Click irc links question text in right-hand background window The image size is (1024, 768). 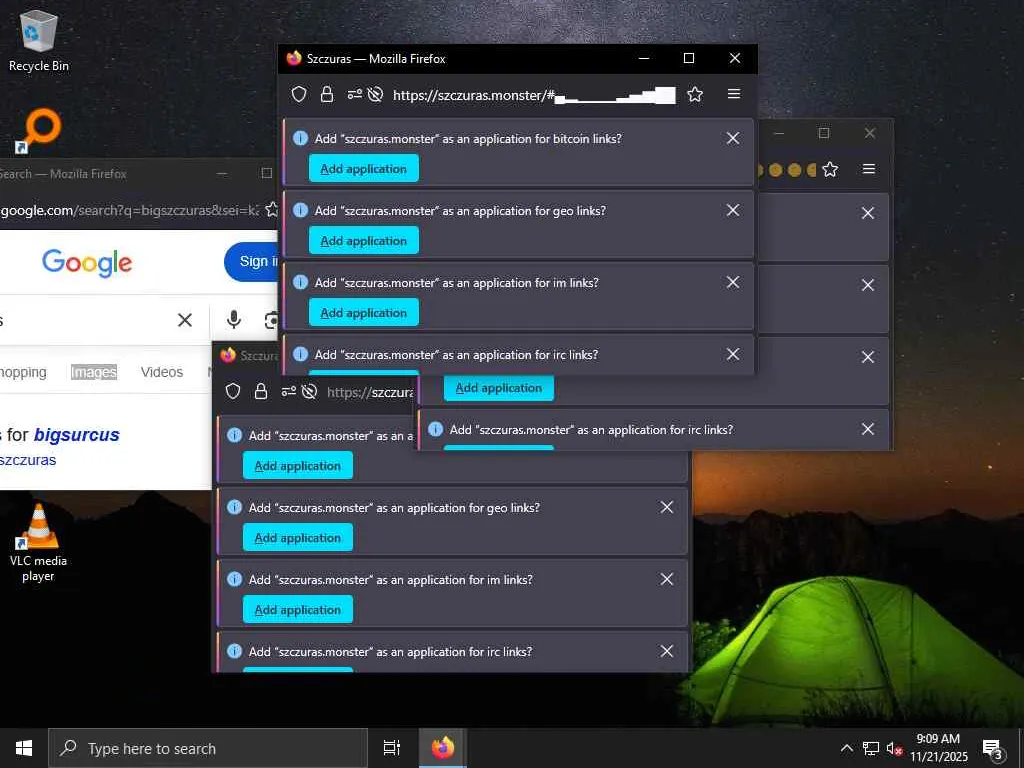tap(592, 430)
